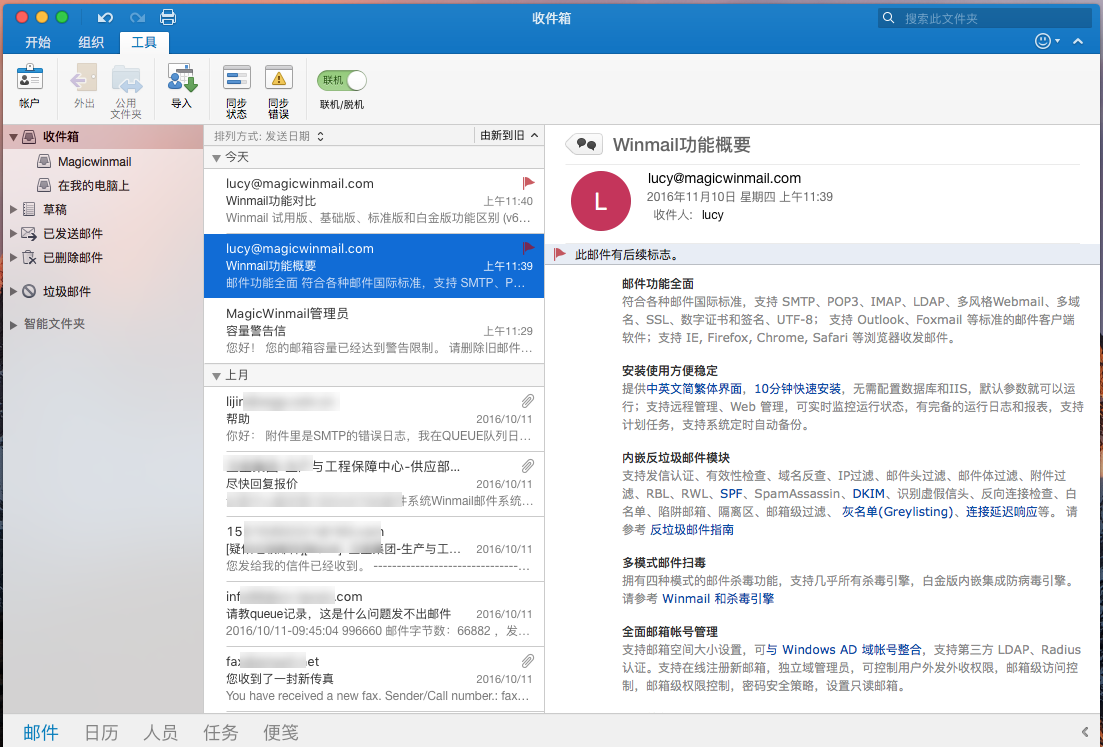Switch to the 开始 tab
This screenshot has width=1103, height=747.
[x=38, y=42]
